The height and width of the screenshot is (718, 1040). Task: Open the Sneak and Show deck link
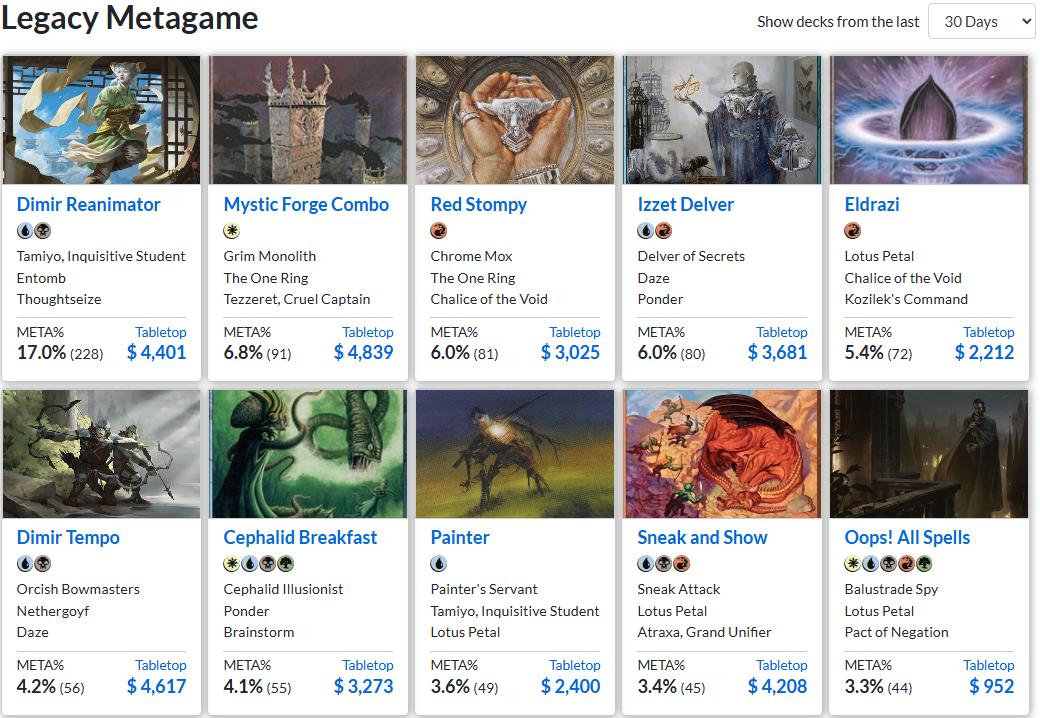tap(702, 537)
